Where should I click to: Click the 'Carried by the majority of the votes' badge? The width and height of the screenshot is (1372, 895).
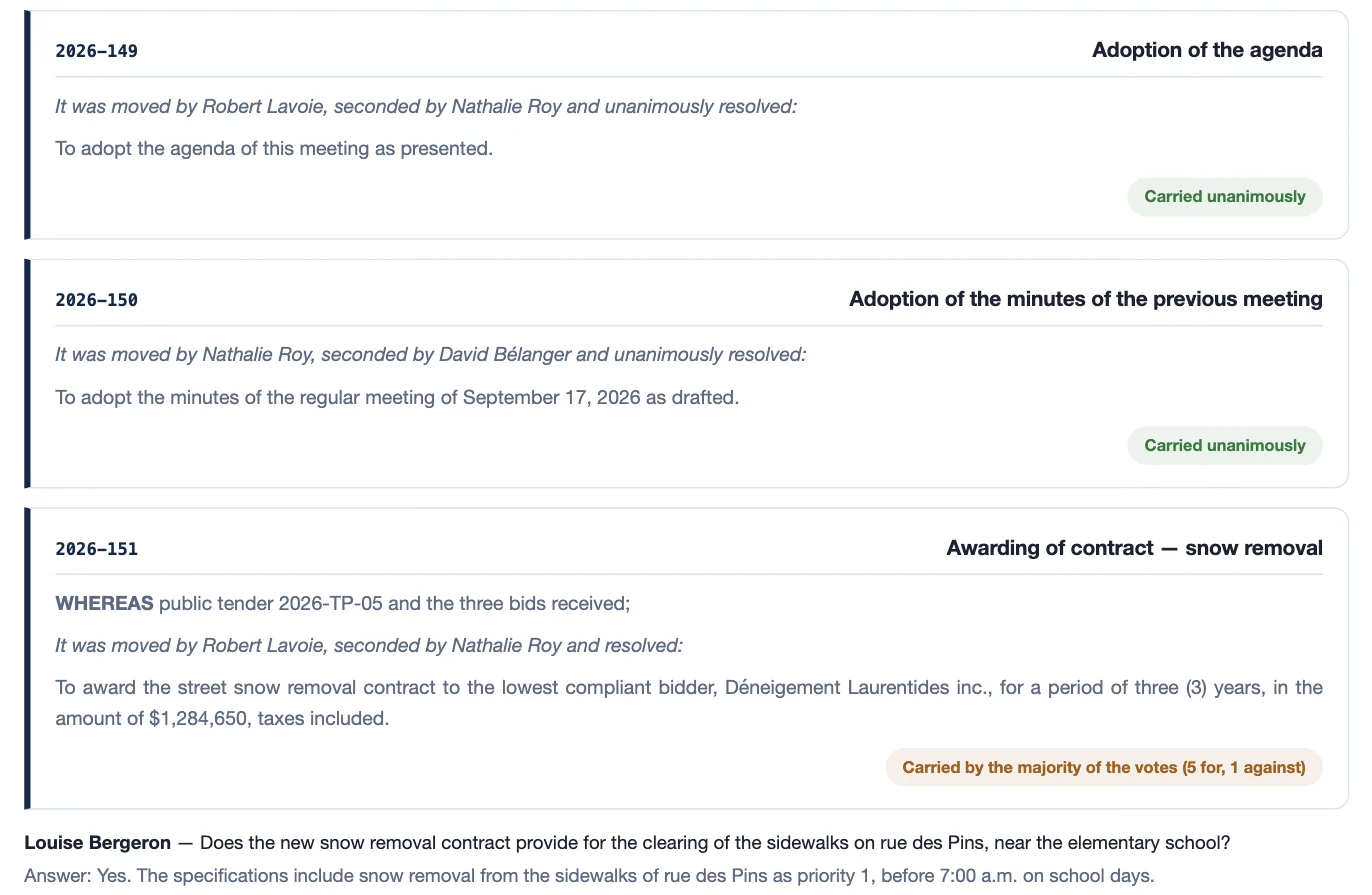1104,768
